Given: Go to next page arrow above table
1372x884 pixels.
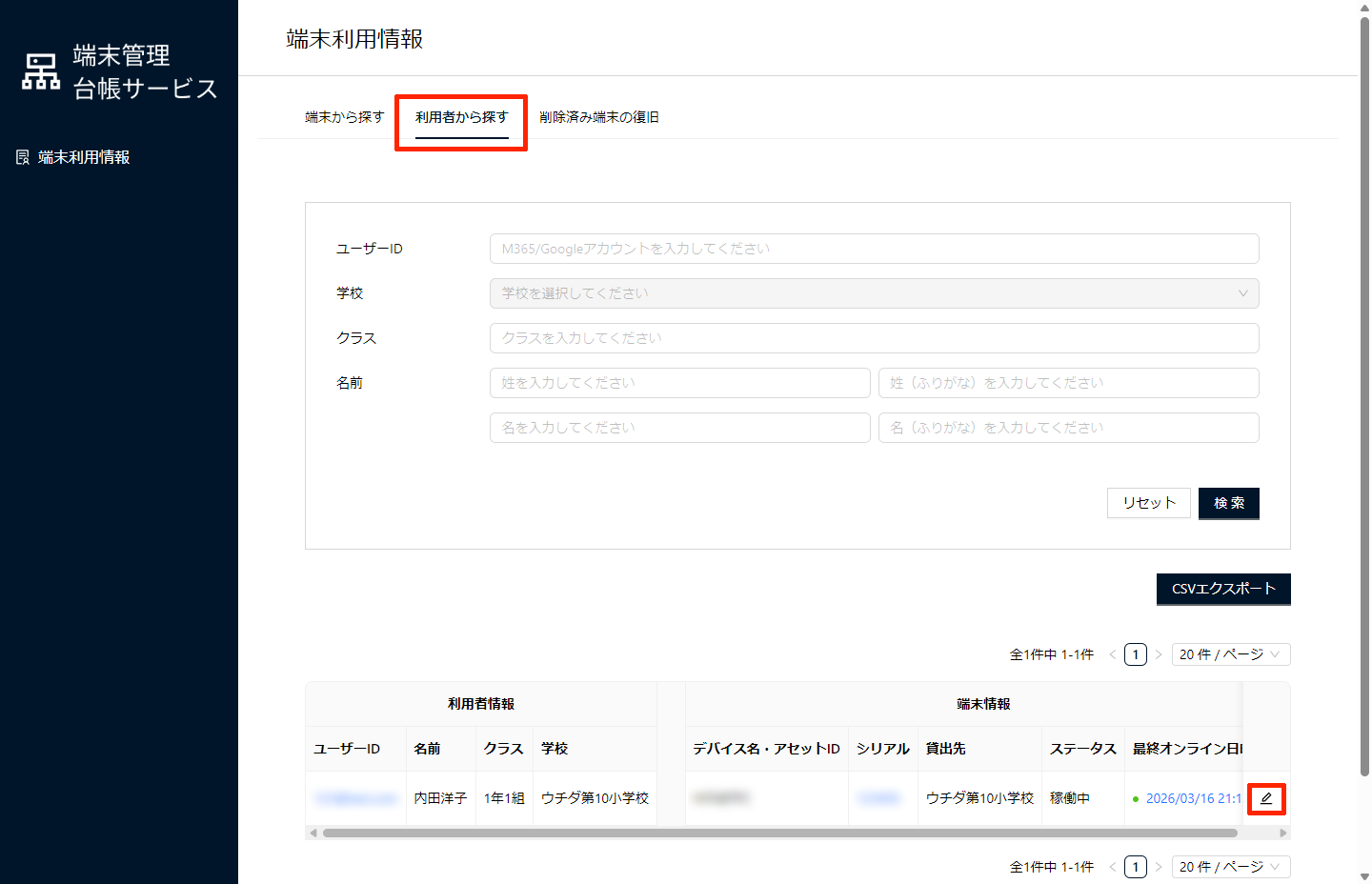Looking at the screenshot, I should [1159, 654].
